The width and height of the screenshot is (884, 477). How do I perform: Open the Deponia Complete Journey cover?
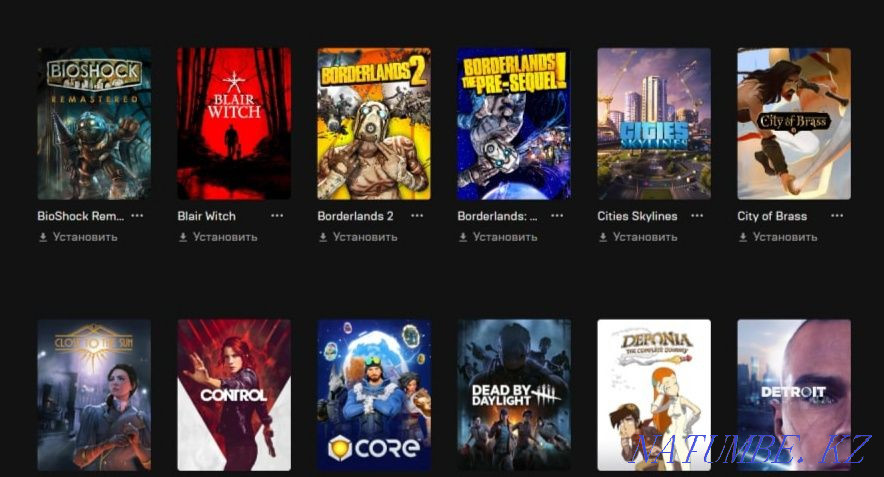(654, 395)
